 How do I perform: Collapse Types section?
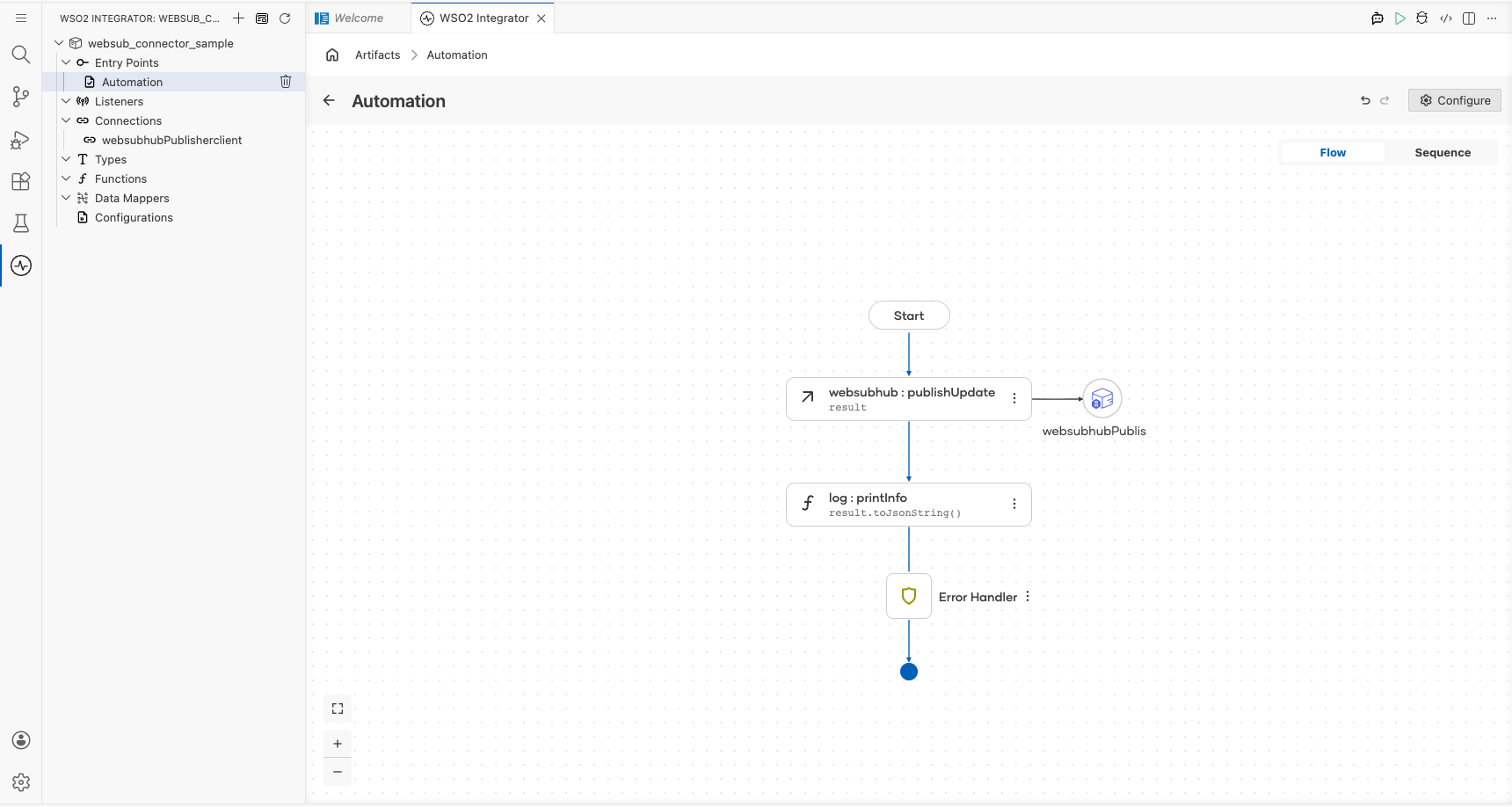pyautogui.click(x=66, y=159)
